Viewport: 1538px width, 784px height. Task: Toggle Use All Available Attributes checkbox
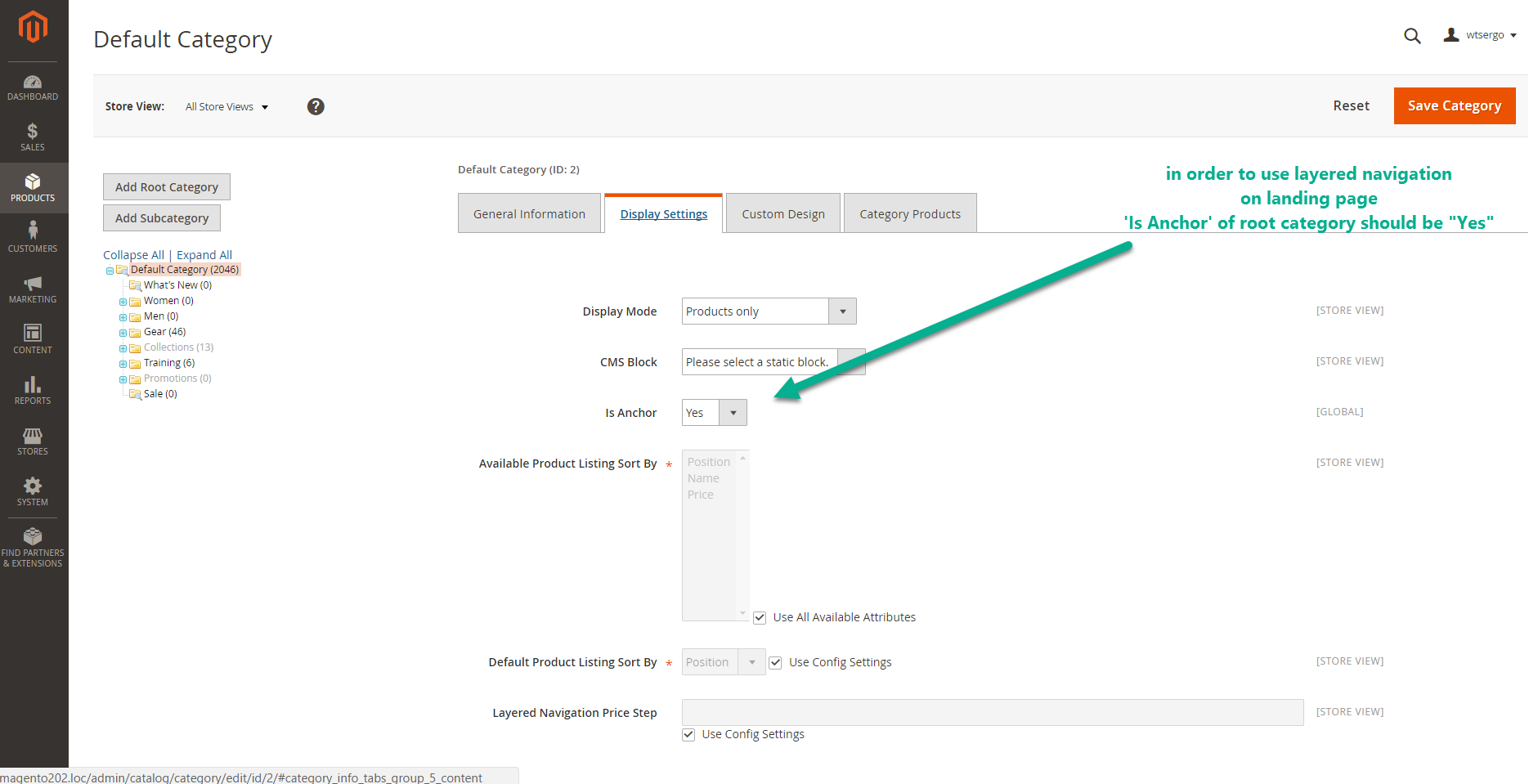(760, 617)
